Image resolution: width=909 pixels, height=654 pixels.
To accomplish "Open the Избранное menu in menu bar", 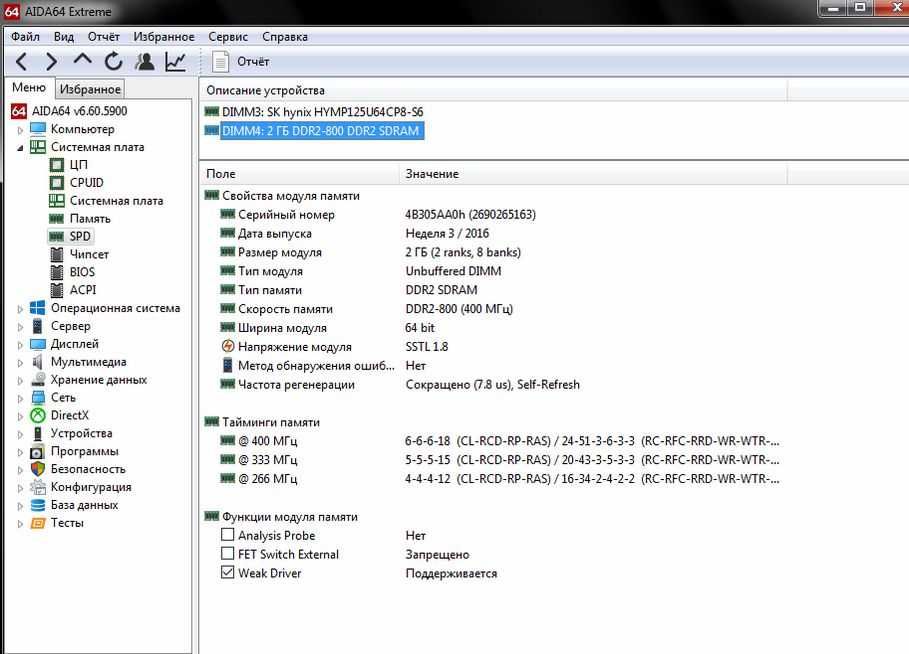I will click(164, 37).
